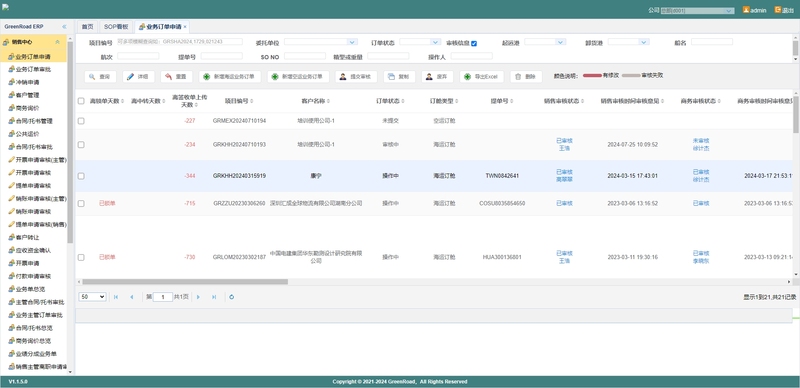The height and width of the screenshot is (388, 800).
Task: Open 合同/托书管理 in the sidebar
Action: 34,121
